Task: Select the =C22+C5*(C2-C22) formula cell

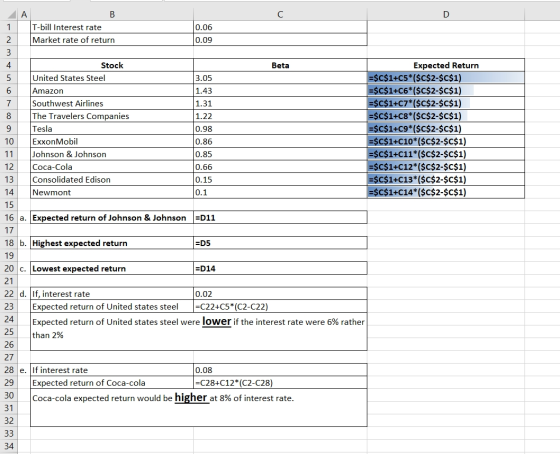Action: (280, 306)
